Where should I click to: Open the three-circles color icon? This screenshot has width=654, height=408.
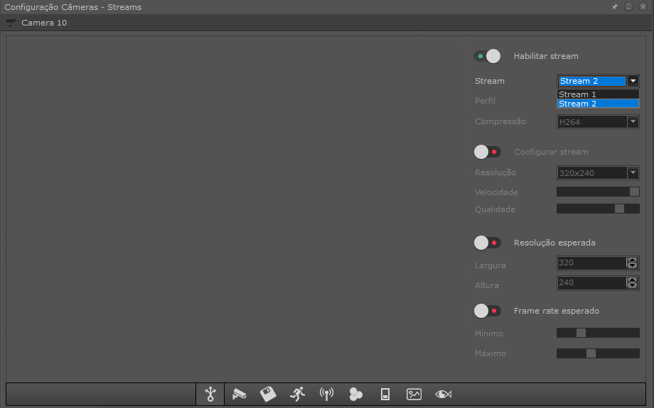[355, 394]
